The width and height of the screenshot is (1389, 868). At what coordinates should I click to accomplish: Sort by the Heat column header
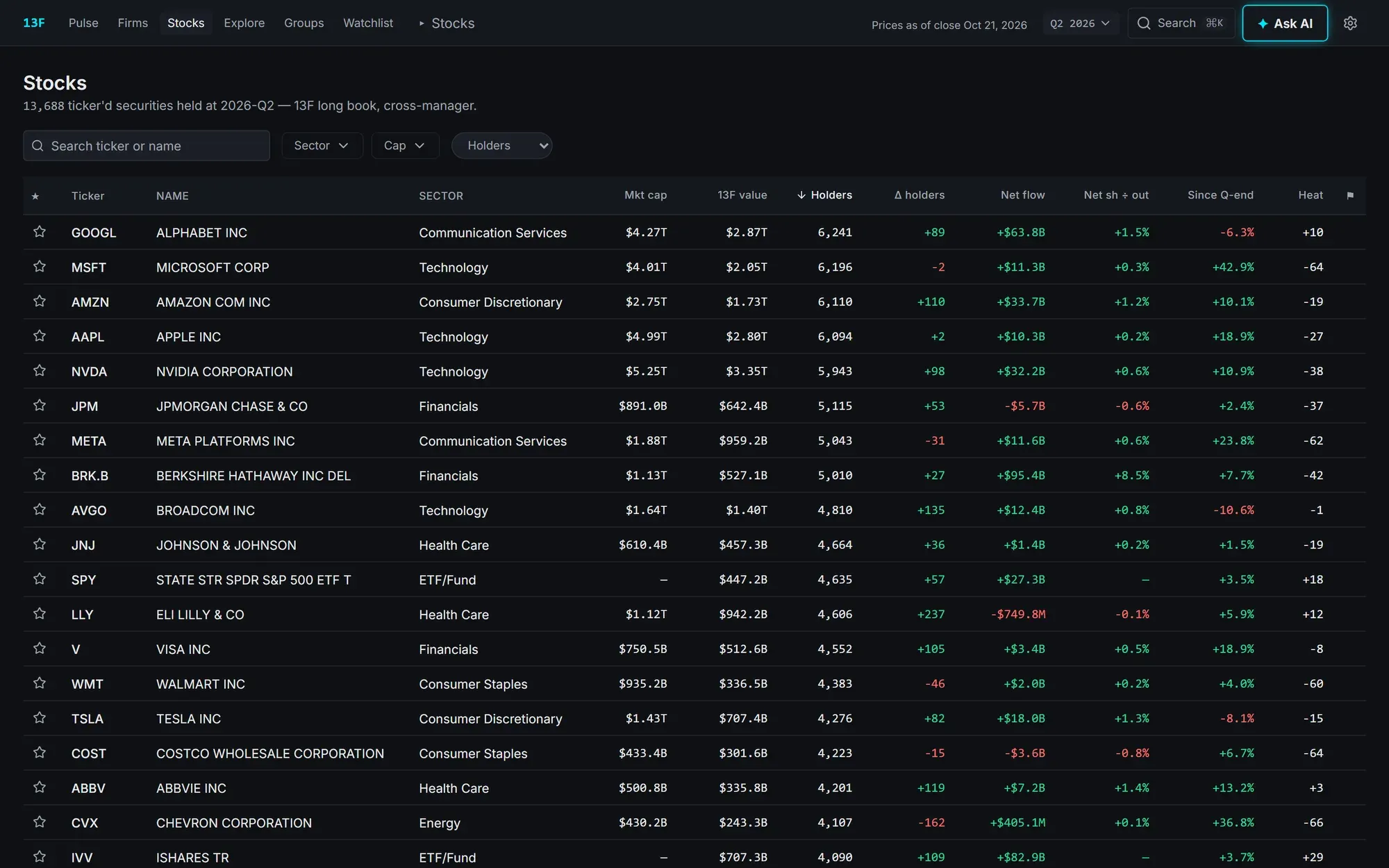[x=1311, y=195]
